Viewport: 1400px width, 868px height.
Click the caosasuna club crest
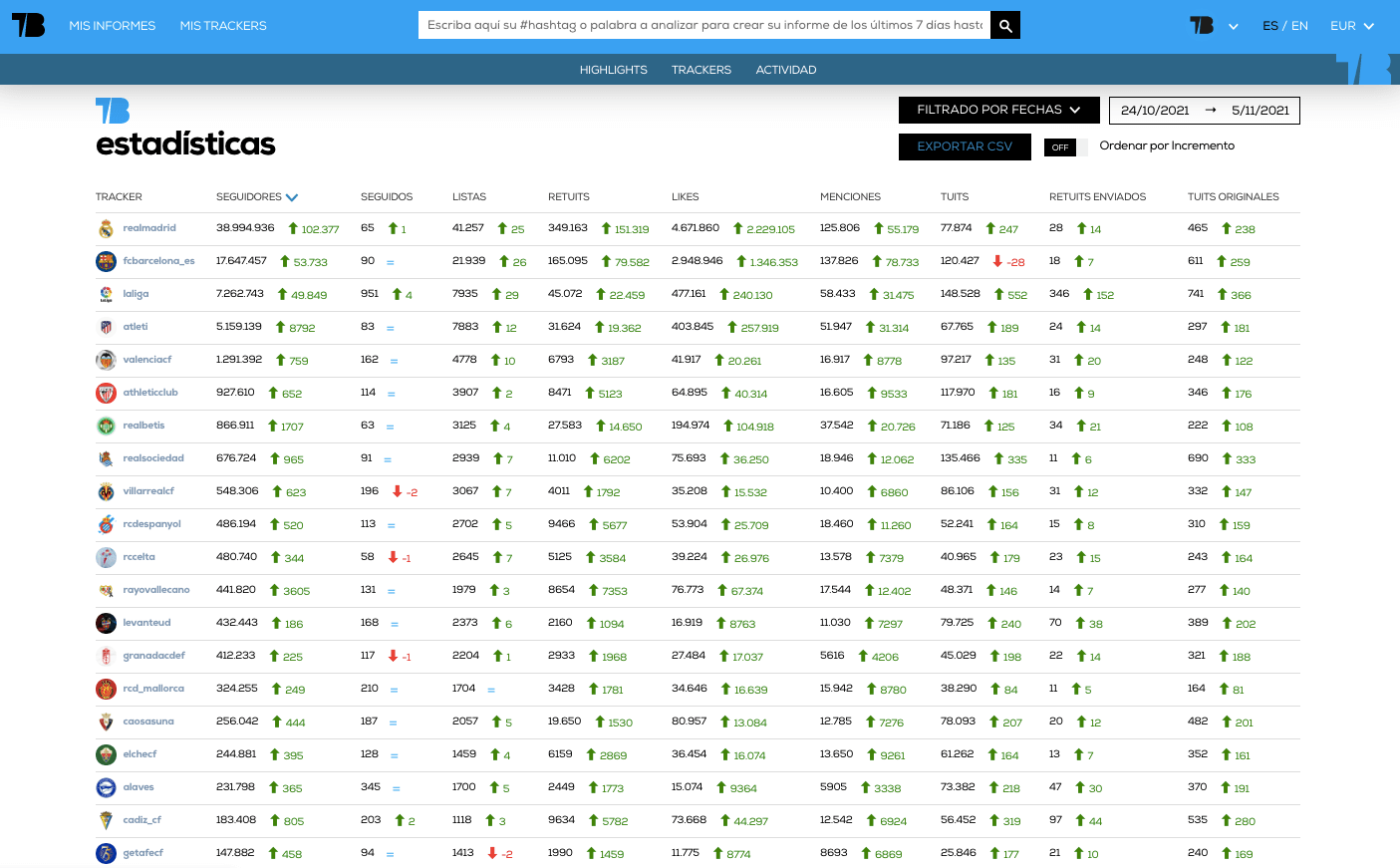tap(106, 722)
